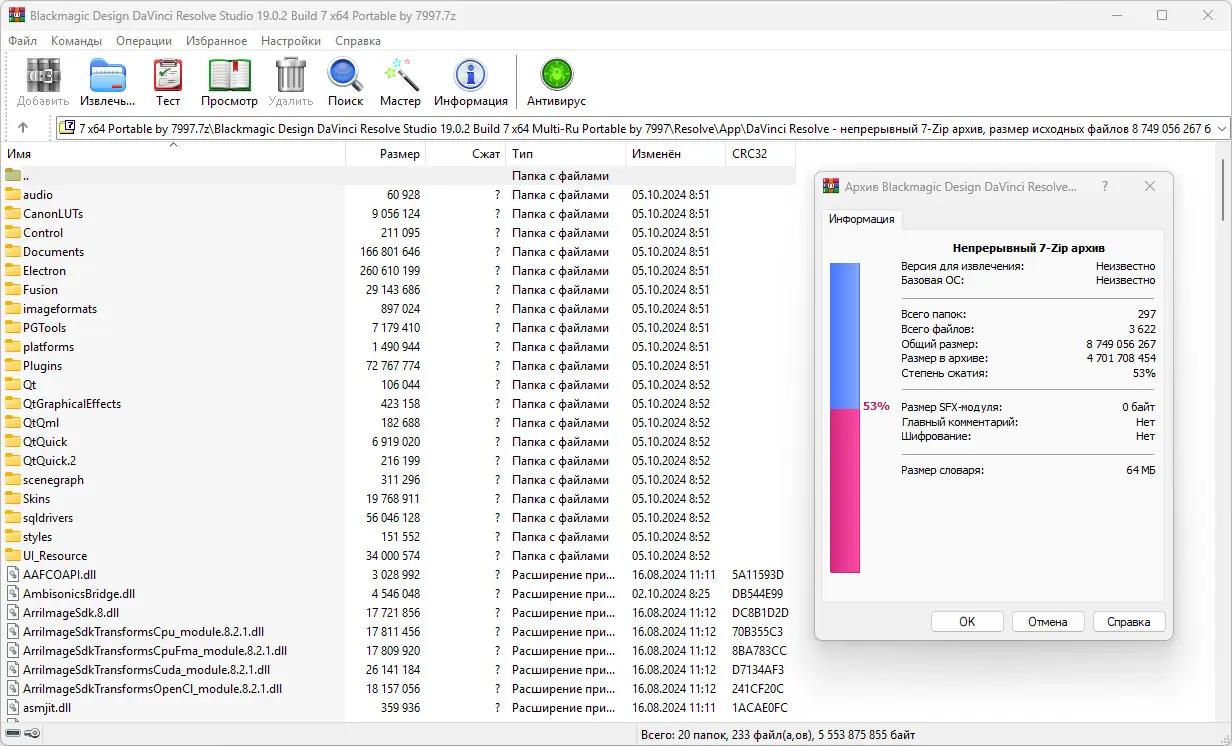
Task: Click the status bar drive icon
Action: pos(14,735)
